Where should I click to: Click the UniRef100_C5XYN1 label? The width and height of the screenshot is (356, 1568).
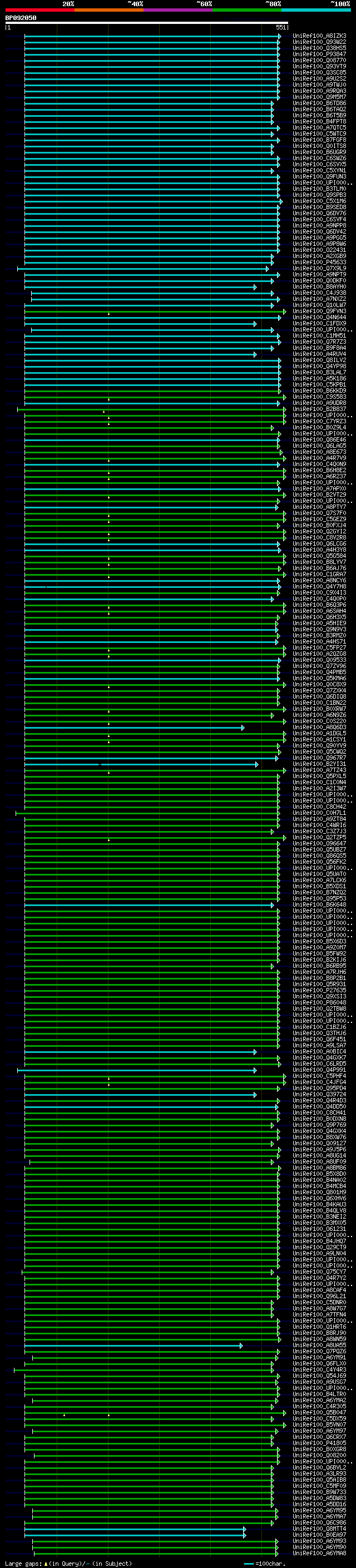pos(319,170)
